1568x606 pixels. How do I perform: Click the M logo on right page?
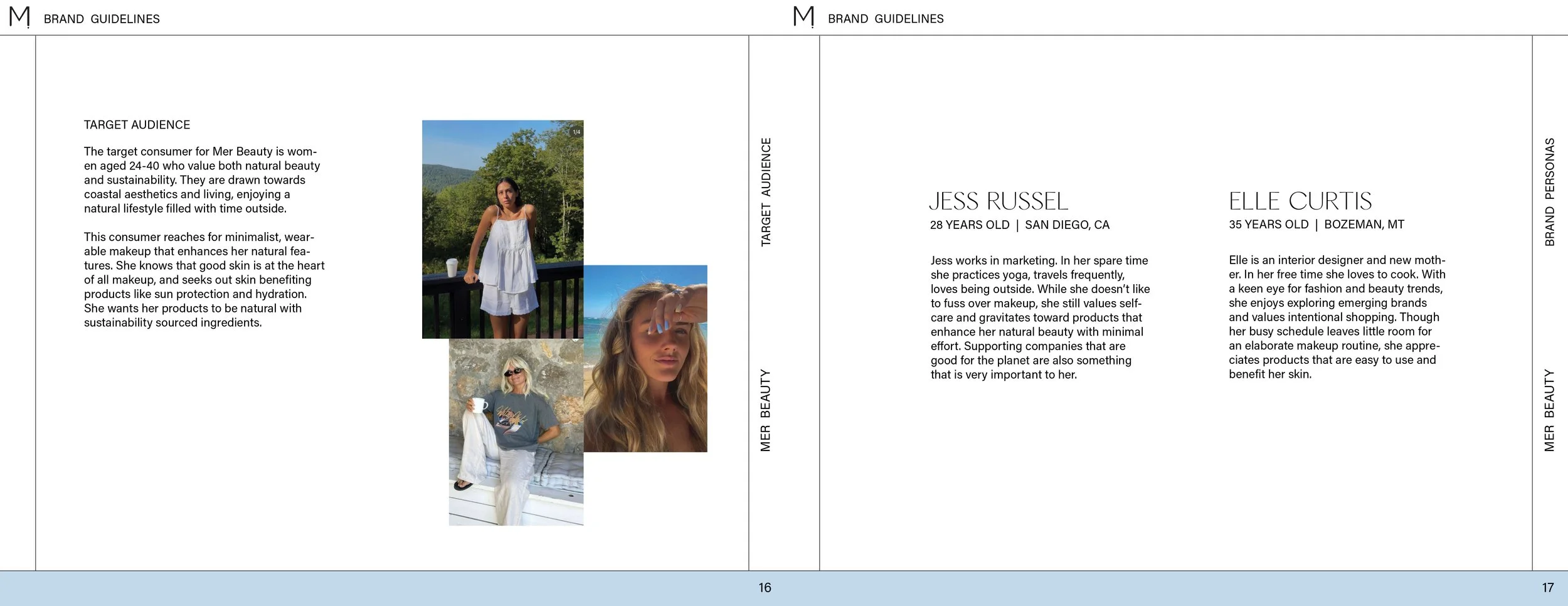point(803,17)
